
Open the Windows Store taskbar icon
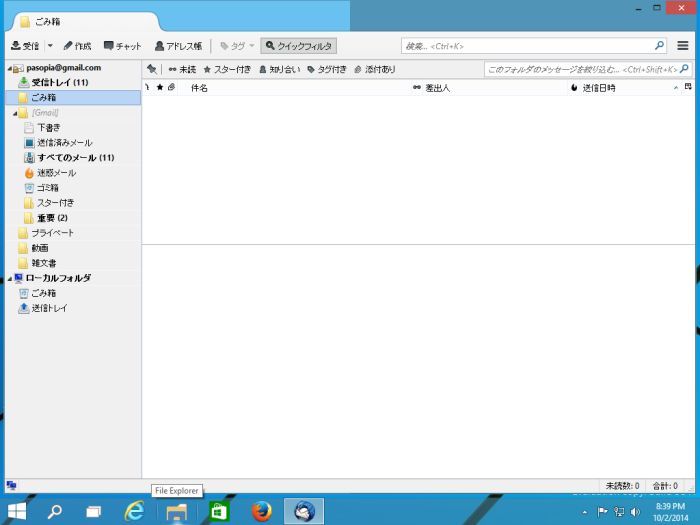[219, 512]
